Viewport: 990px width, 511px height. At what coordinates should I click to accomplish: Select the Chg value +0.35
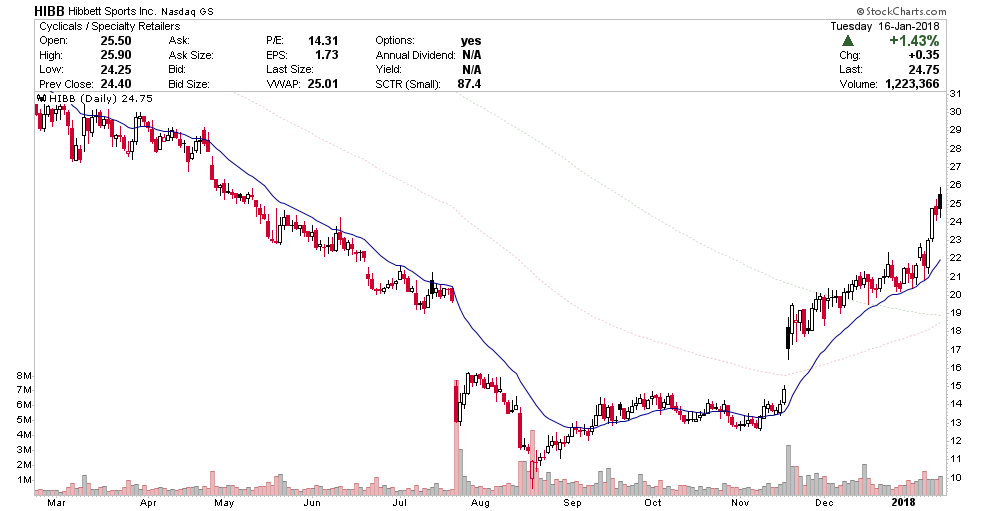(924, 56)
